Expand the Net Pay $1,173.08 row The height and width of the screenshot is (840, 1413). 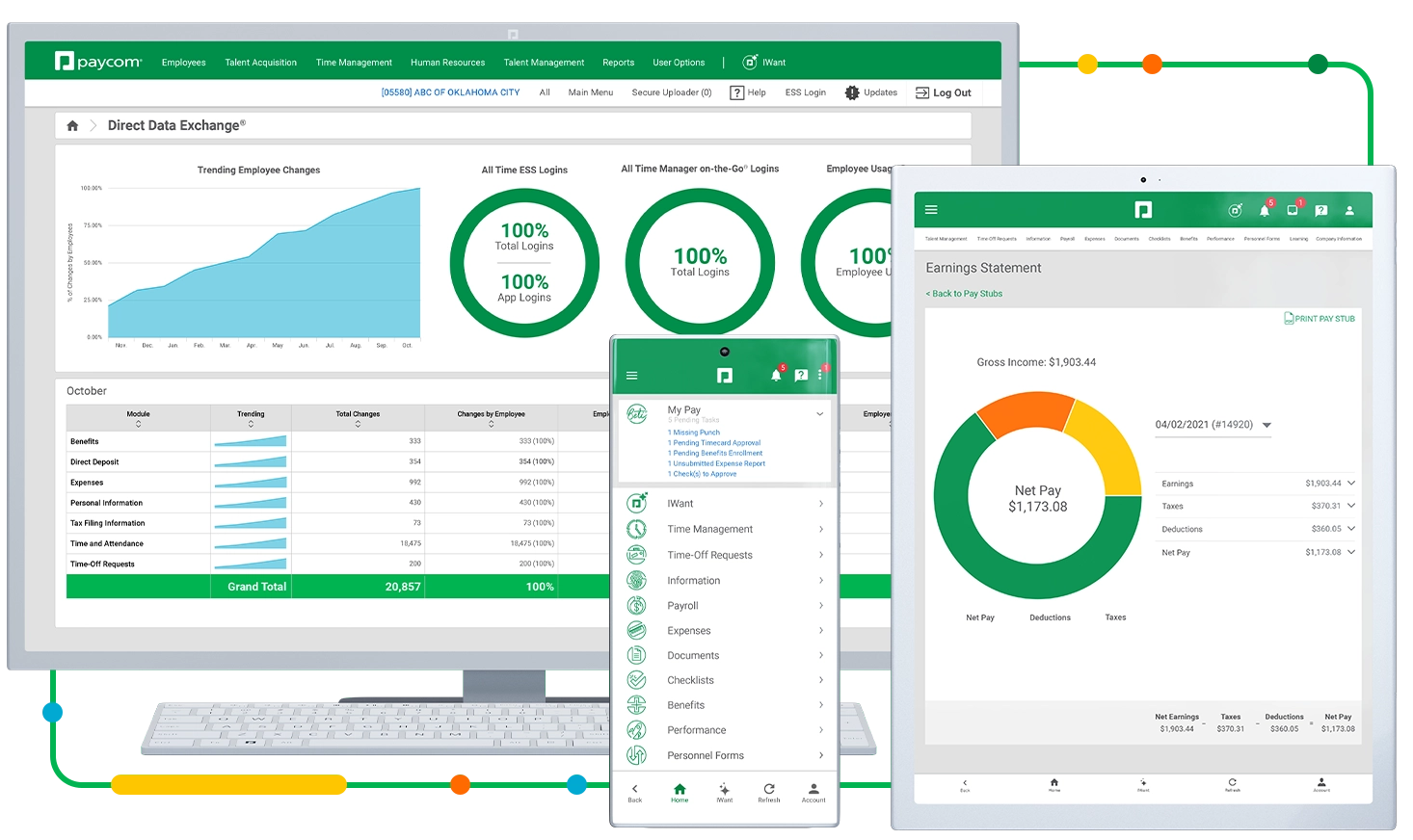click(x=1258, y=552)
